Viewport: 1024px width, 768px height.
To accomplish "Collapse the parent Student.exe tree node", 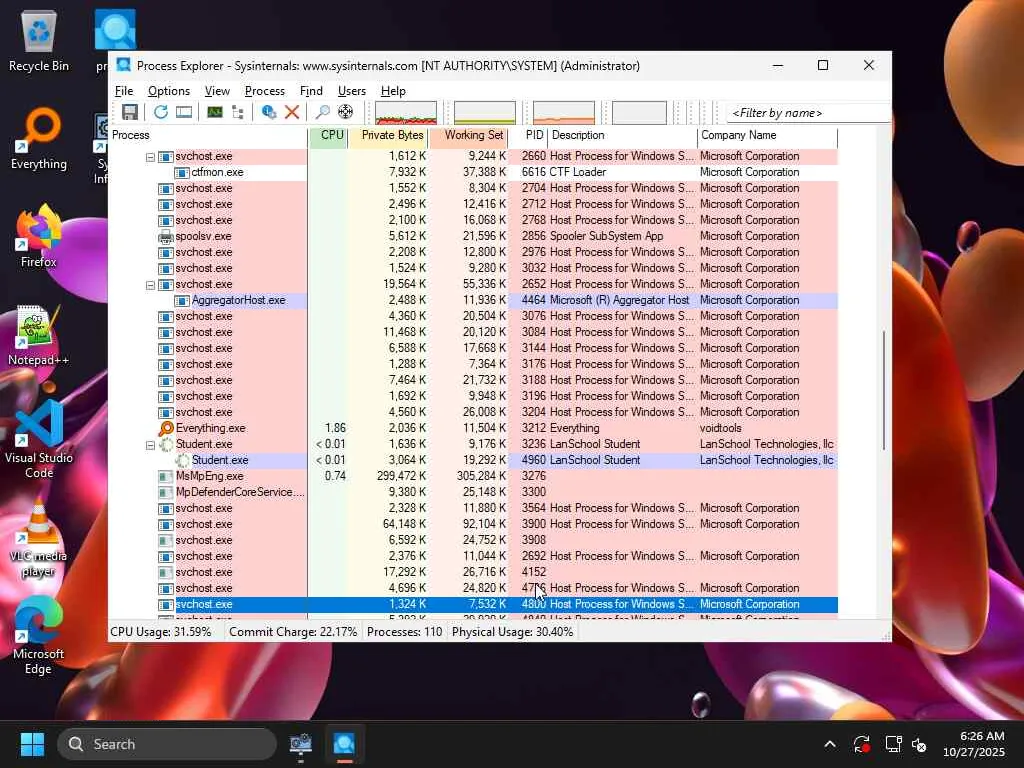I will pos(150,445).
